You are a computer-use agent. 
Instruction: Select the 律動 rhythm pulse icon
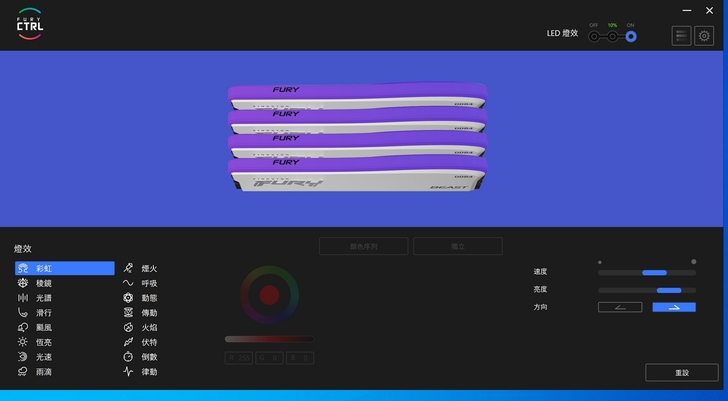(128, 372)
